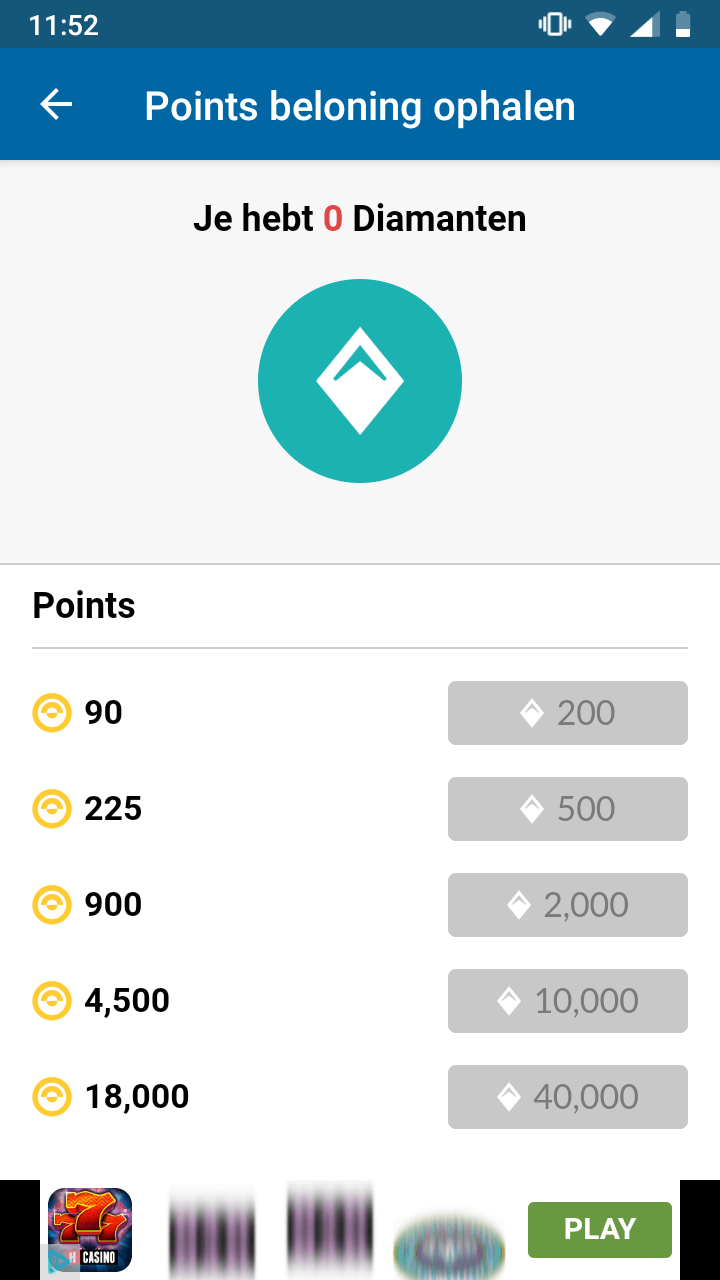This screenshot has height=1280, width=720.
Task: Tap the back arrow icon
Action: pyautogui.click(x=56, y=105)
